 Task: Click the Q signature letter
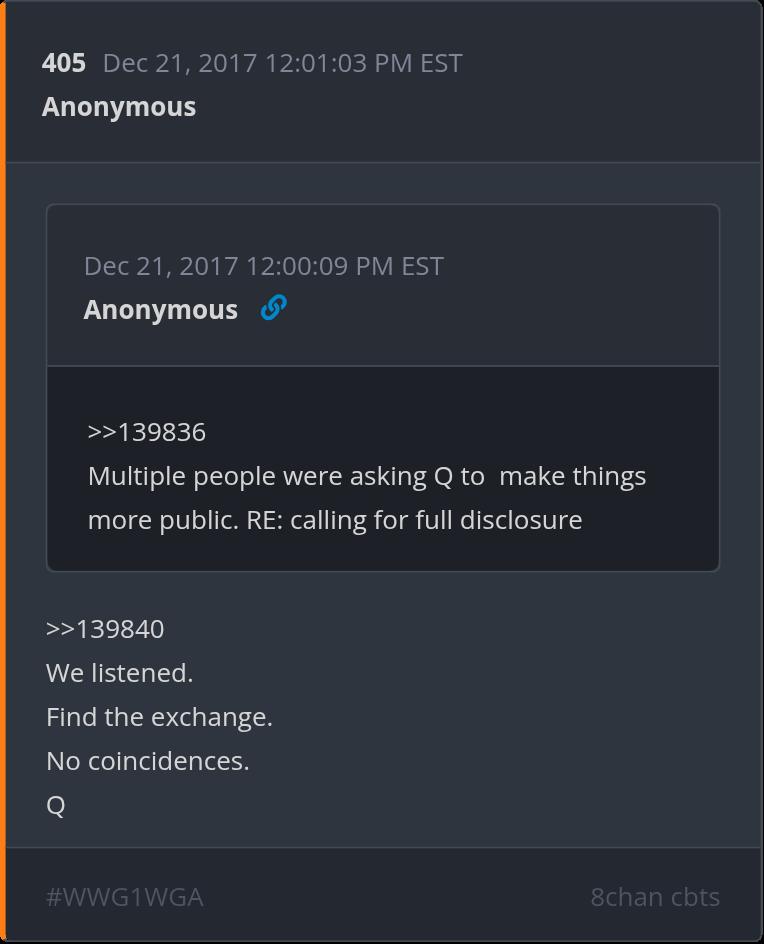pos(56,805)
